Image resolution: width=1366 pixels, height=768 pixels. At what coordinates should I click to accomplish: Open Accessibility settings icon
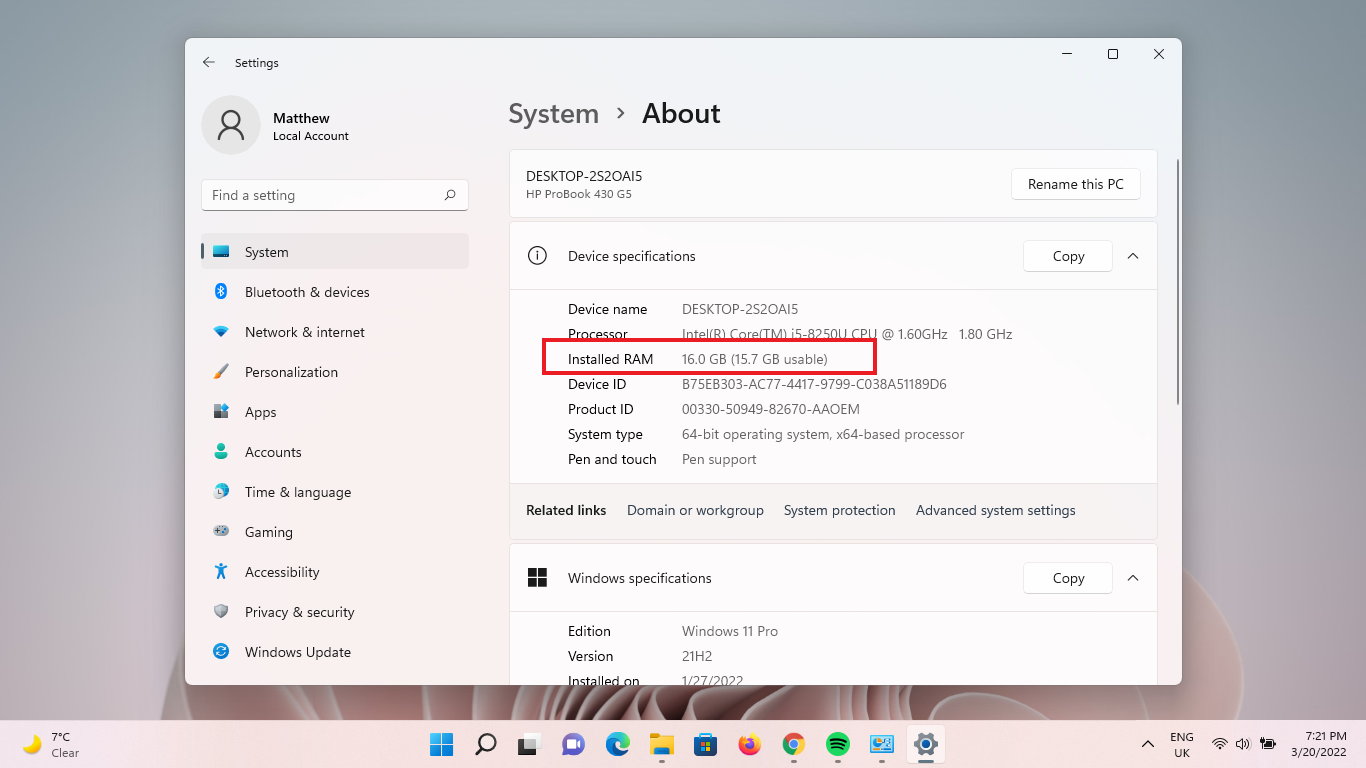(x=221, y=572)
